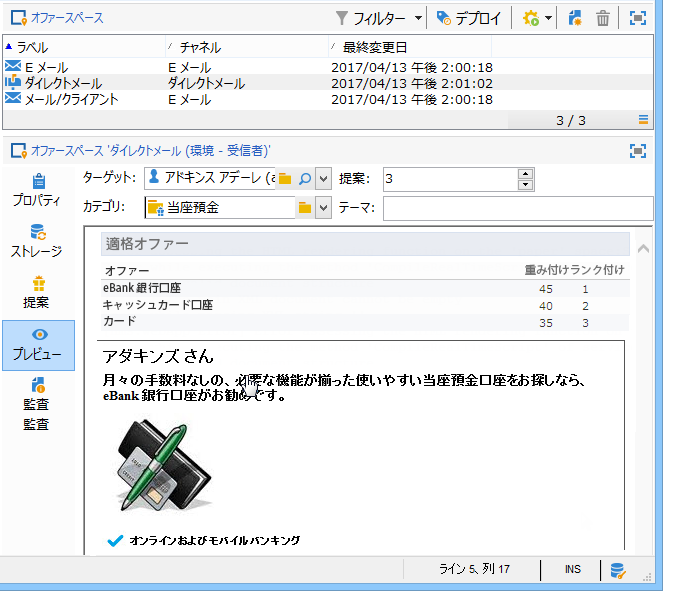Open the プロパティ tab
Screen dimensions: 677x593
coord(38,190)
